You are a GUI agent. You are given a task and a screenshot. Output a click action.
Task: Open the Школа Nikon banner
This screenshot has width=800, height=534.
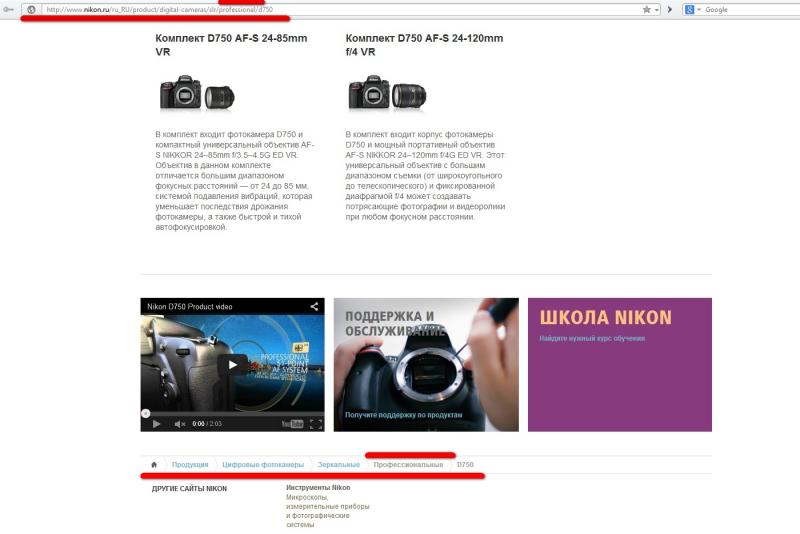point(620,365)
